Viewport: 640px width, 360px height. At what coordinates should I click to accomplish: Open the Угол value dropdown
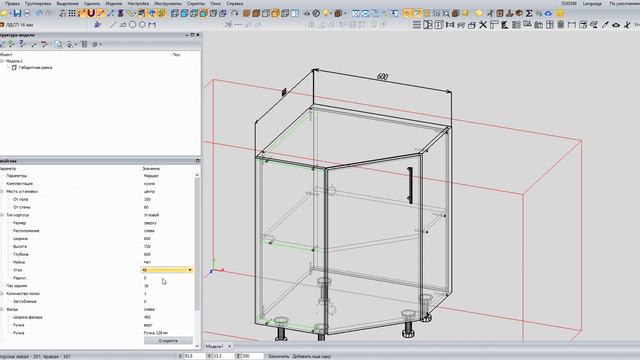pos(190,270)
